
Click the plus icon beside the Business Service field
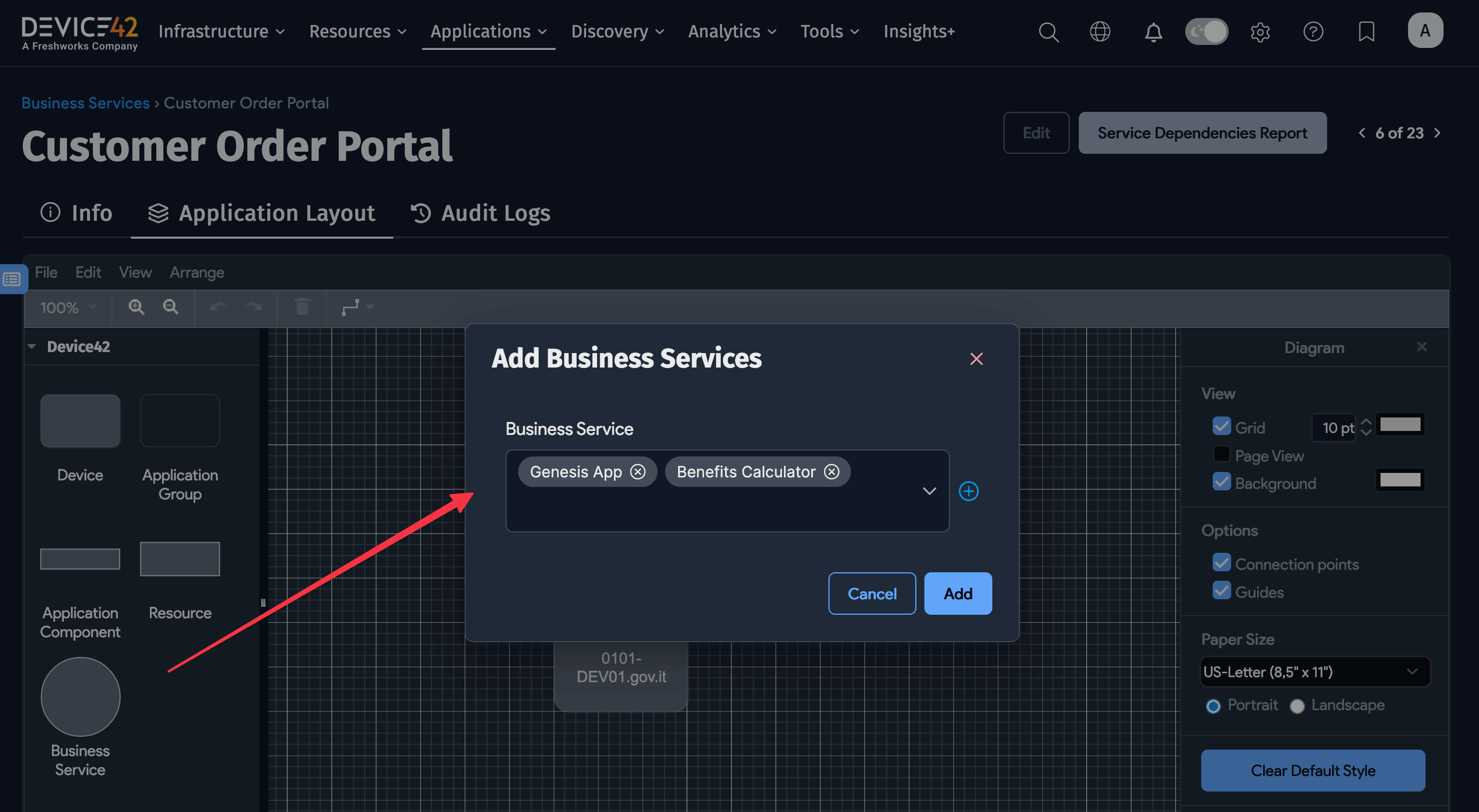tap(968, 491)
